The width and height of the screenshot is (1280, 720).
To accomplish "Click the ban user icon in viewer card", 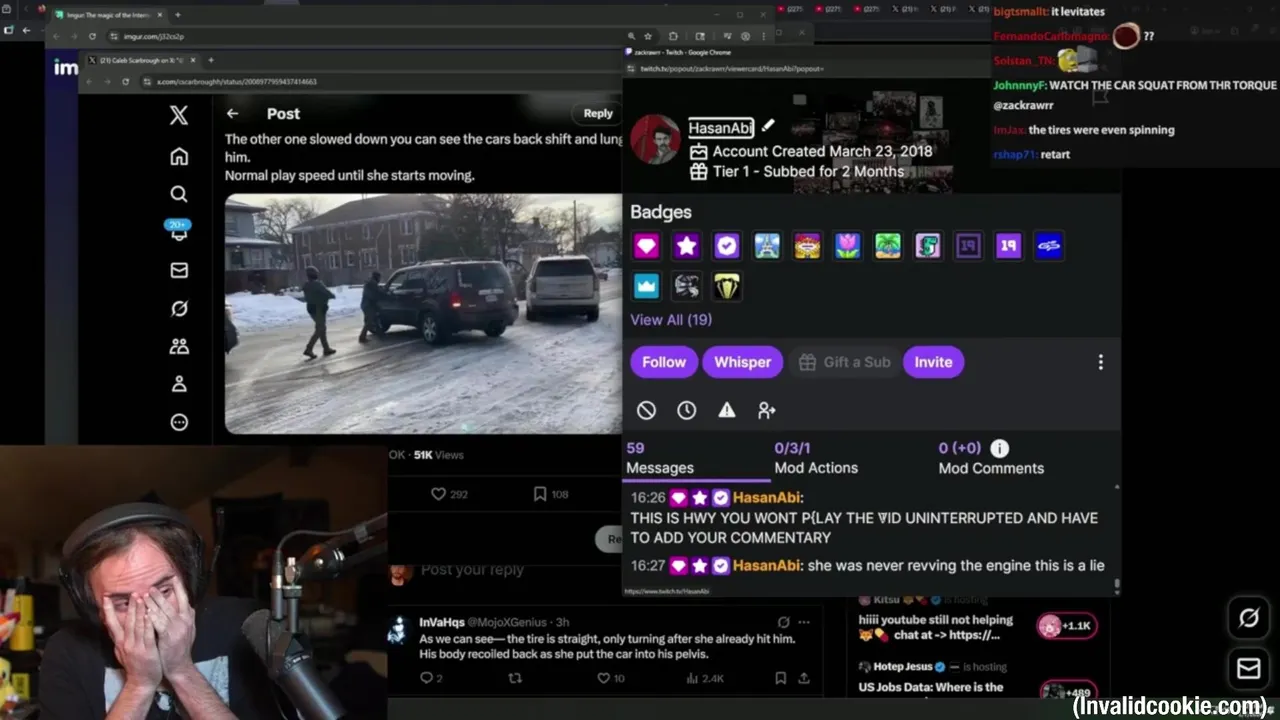I will (646, 410).
